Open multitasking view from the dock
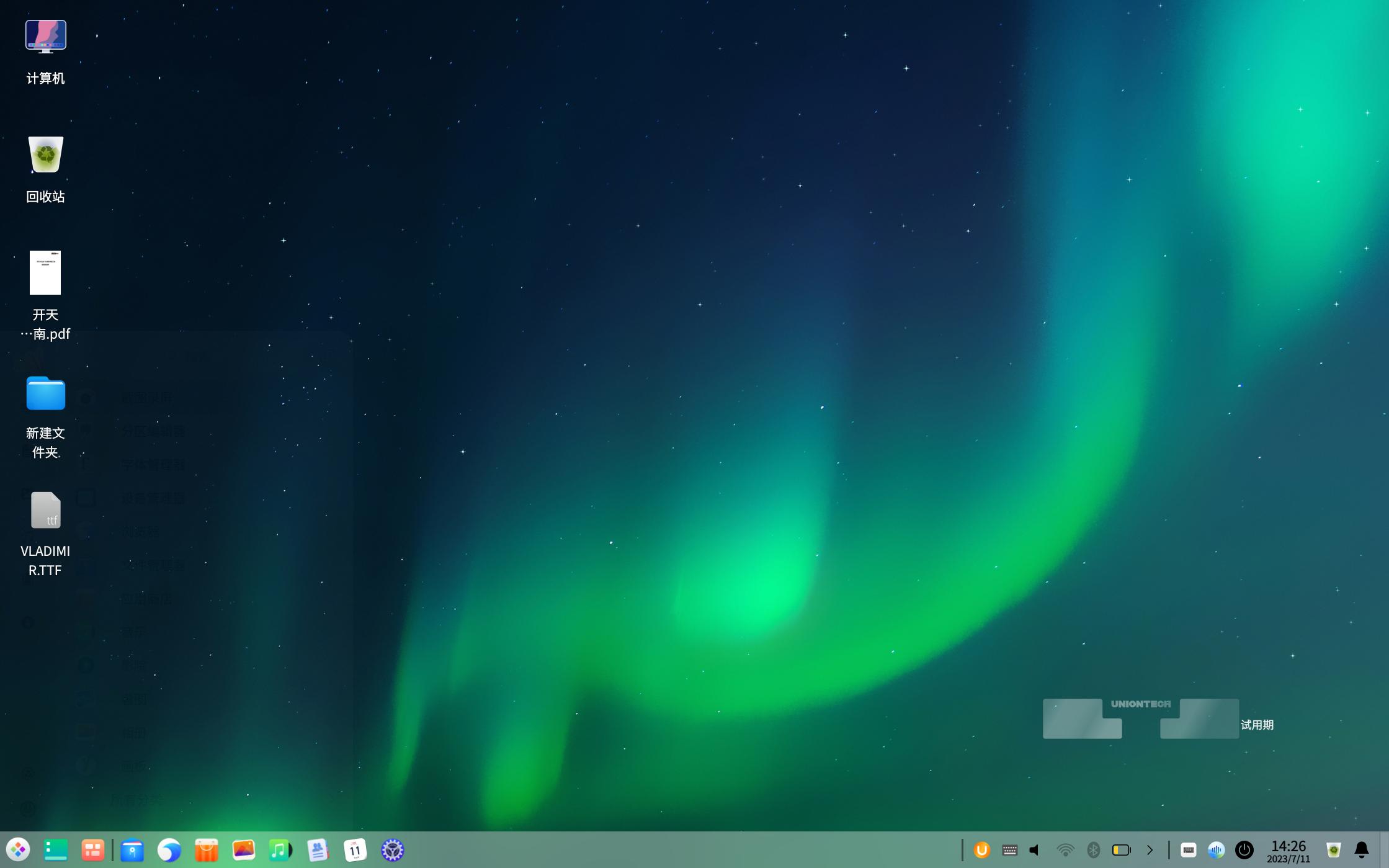Viewport: 1389px width, 868px height. 92,849
